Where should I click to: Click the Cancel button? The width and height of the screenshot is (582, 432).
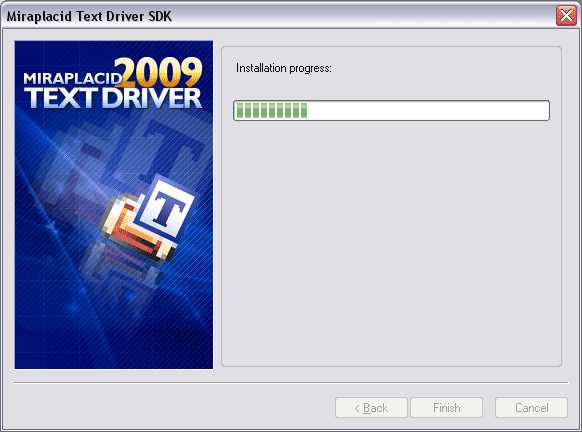(531, 408)
